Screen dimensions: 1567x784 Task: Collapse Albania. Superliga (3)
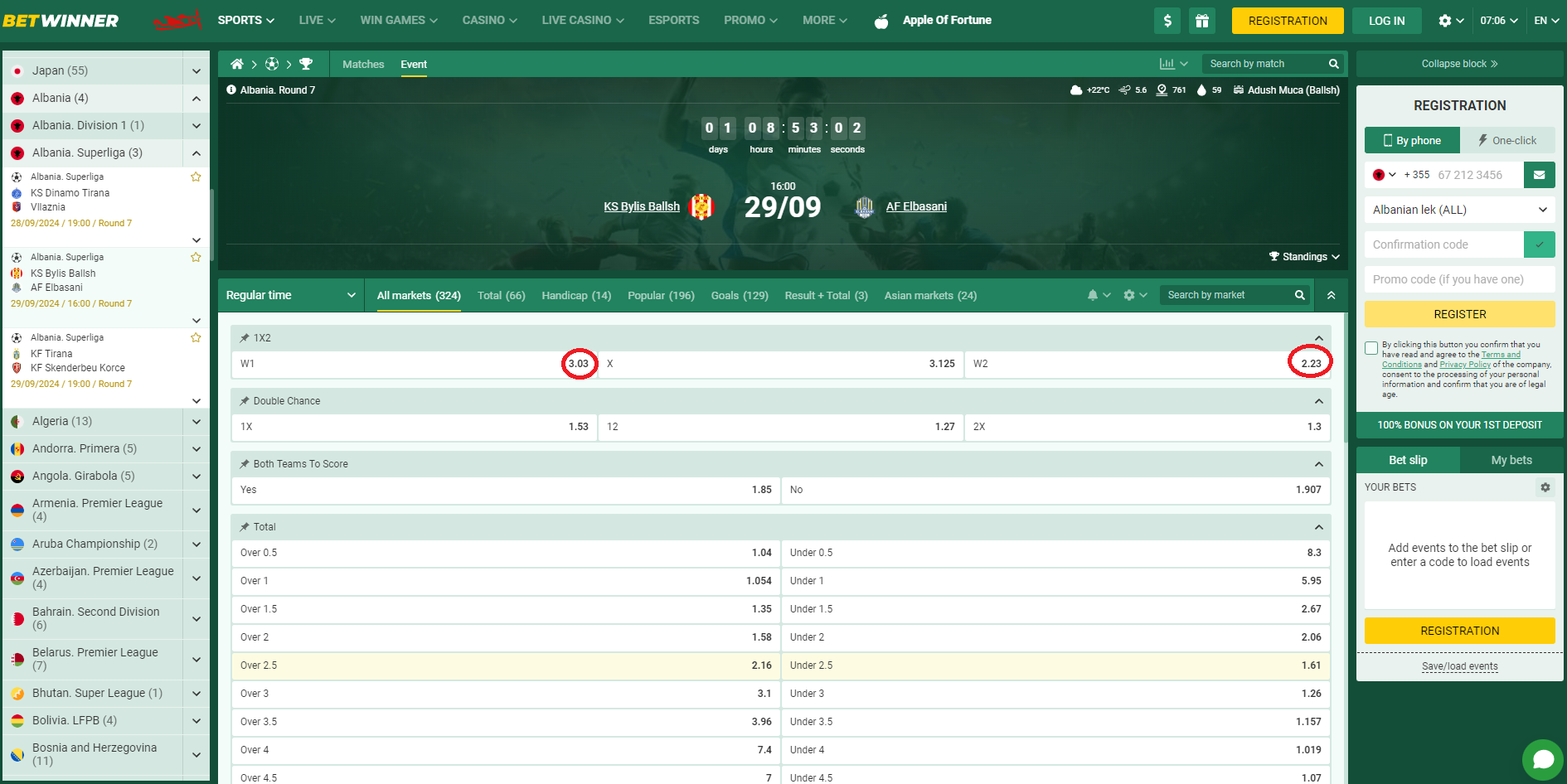coord(196,153)
